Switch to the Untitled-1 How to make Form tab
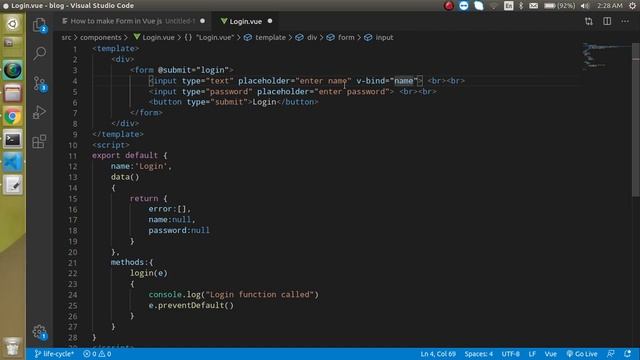The image size is (640, 360). pos(132,21)
